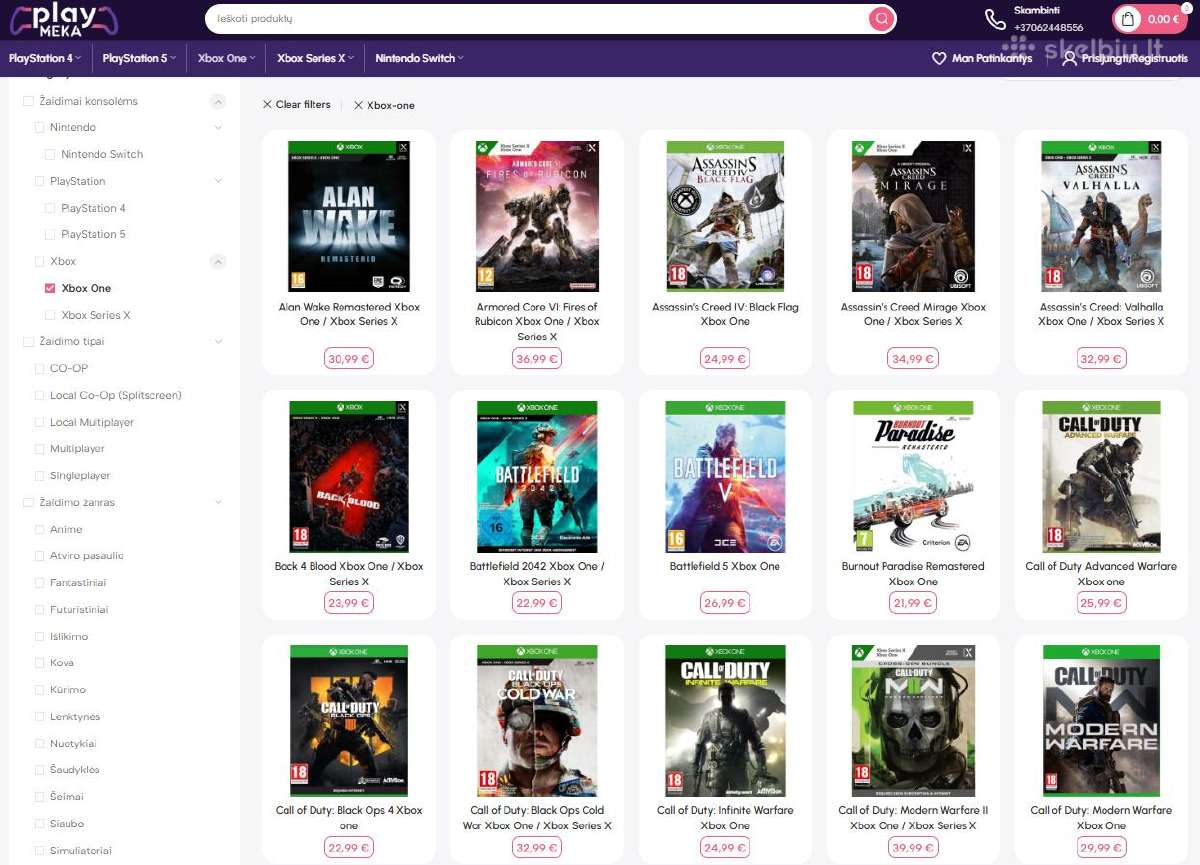
Task: Collapse the Žaidimai konsolėms section
Action: pos(217,101)
